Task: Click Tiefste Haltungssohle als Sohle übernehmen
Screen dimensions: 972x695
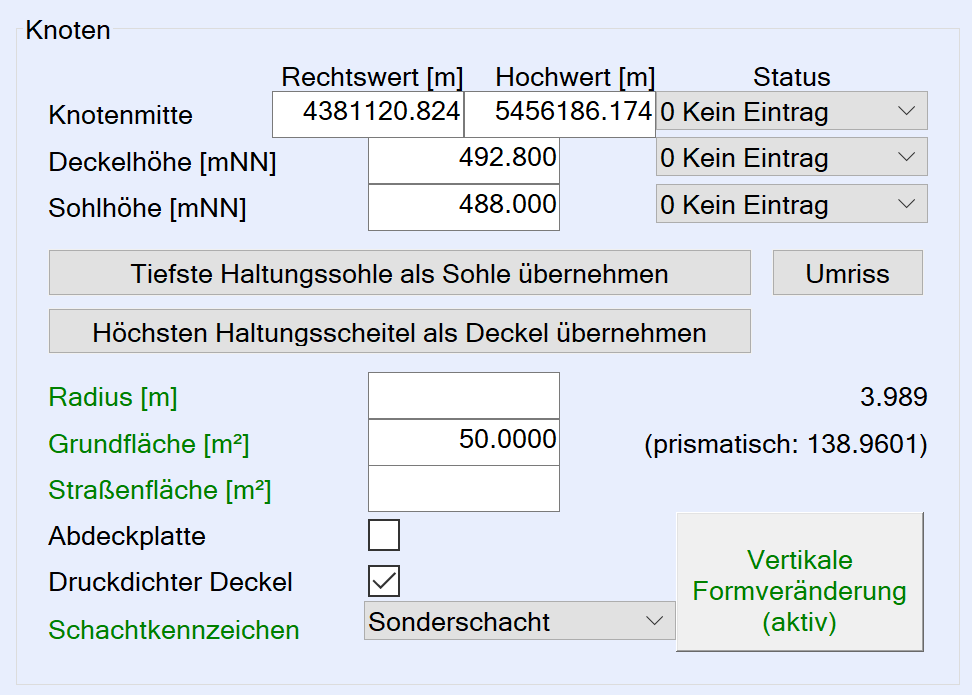Action: coord(399,273)
